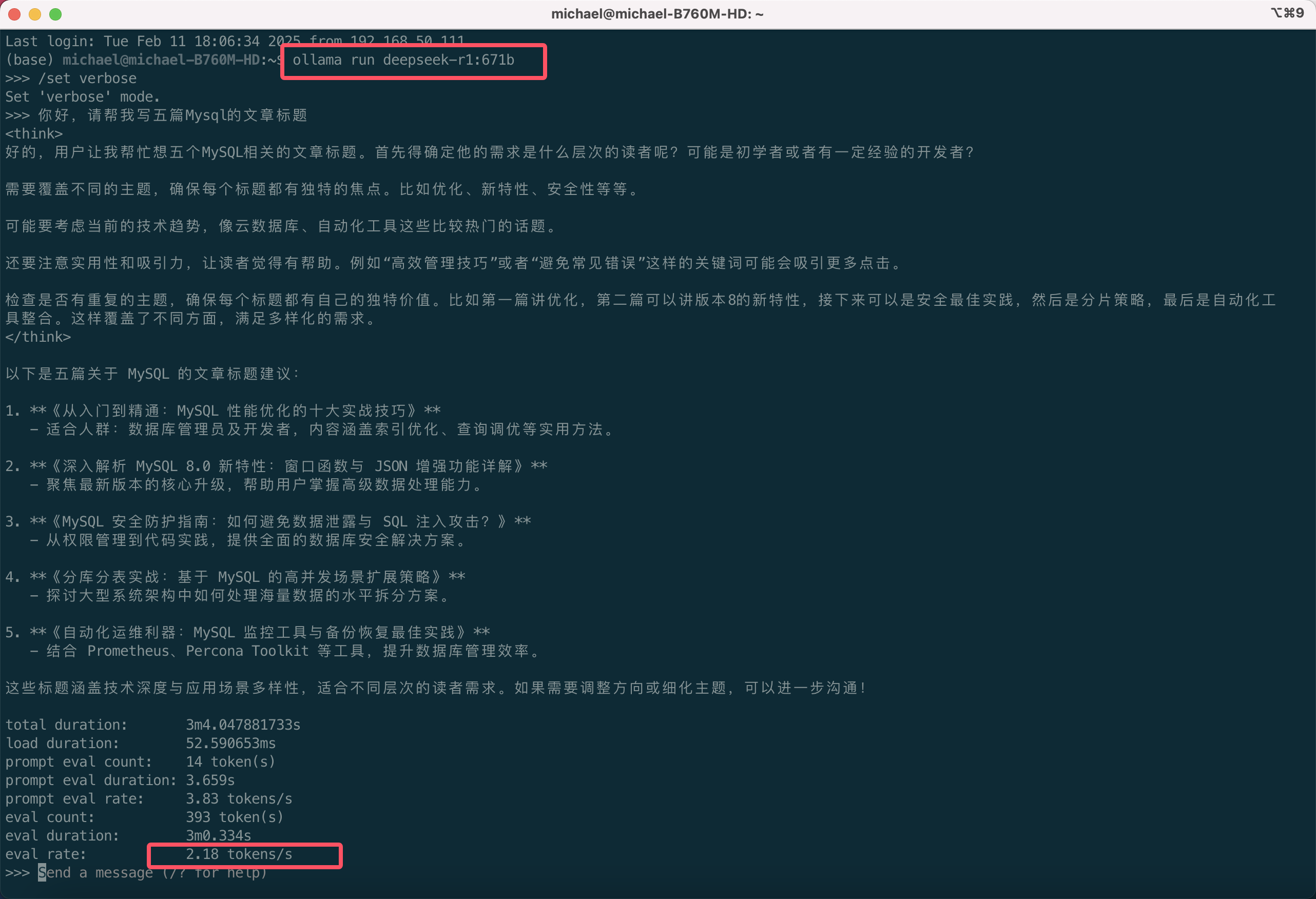The image size is (1316, 899).
Task: Click the 'Set 'verbose' mode.' output line
Action: coord(83,97)
